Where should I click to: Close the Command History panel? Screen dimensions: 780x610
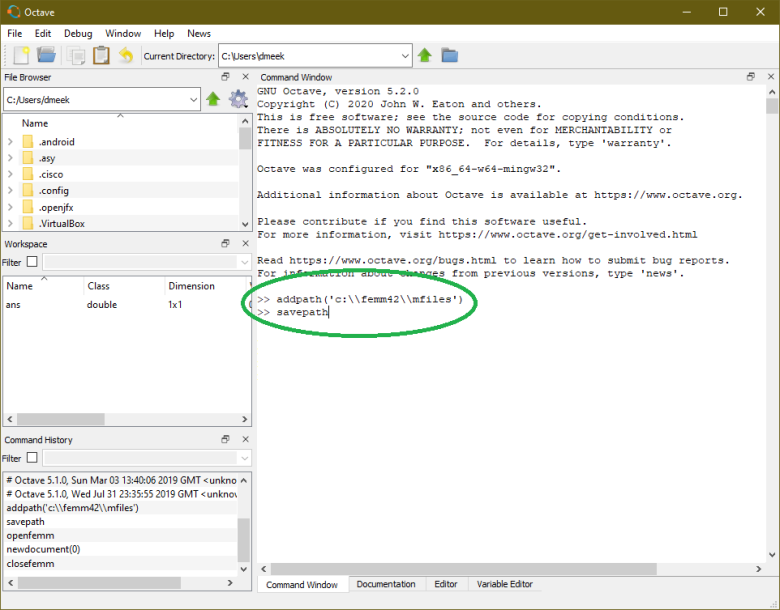click(245, 439)
